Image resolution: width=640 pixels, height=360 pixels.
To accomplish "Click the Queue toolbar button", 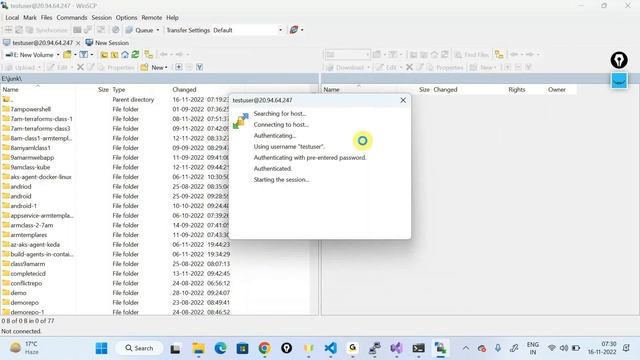I will coord(139,30).
